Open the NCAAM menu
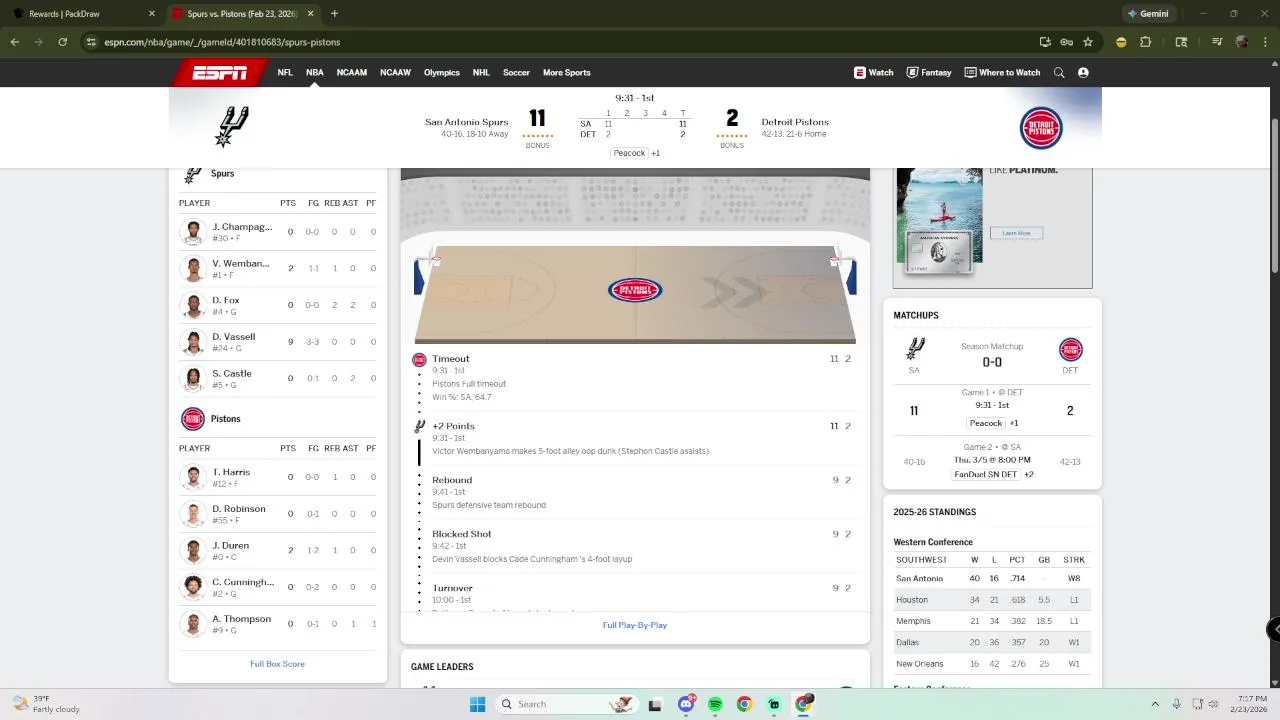1280x720 pixels. pos(352,73)
